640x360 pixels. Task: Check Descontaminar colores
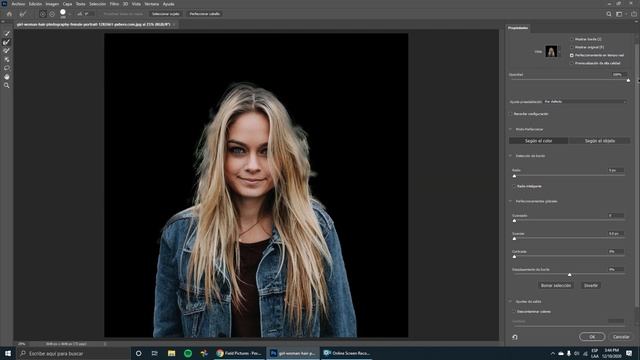514,311
